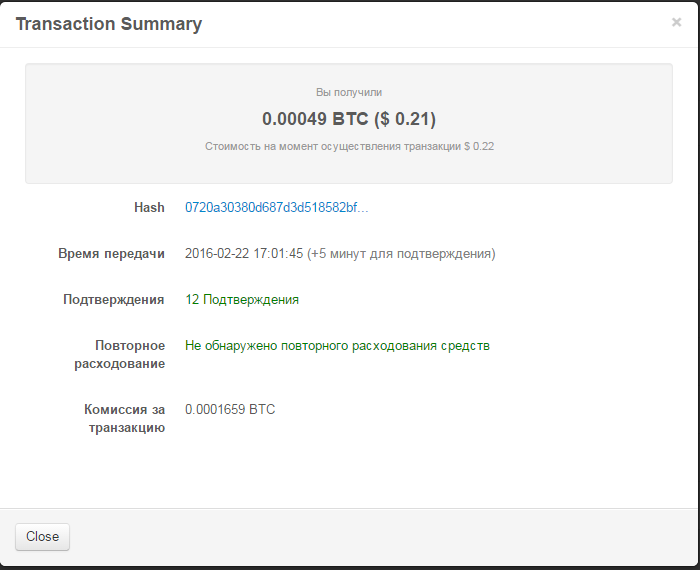
Task: Click the Transaction Summary title
Action: 109,24
